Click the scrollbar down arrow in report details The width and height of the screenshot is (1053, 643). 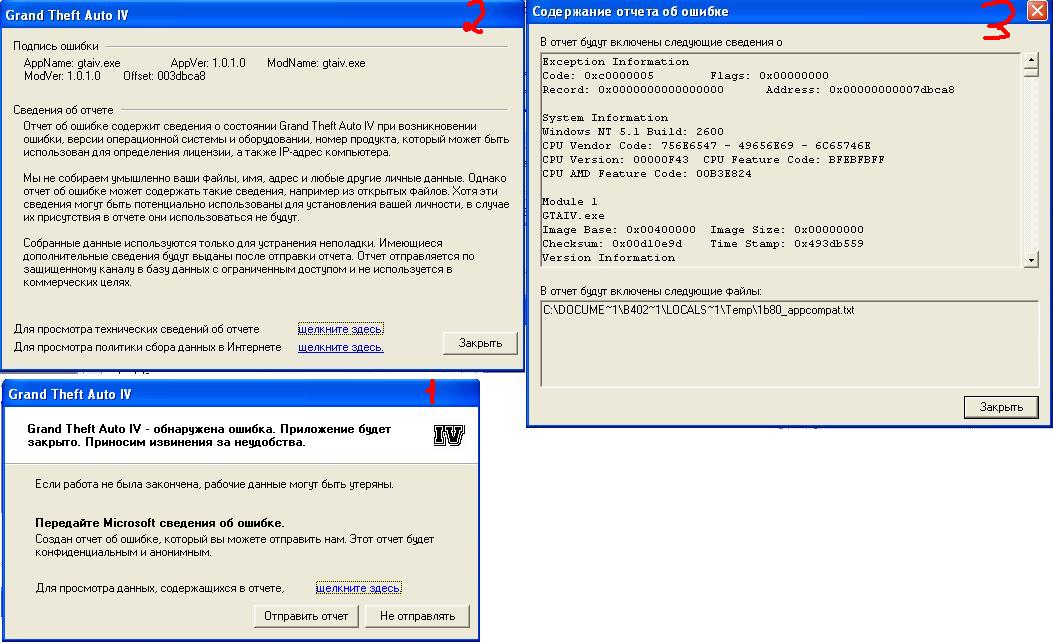[x=1032, y=260]
